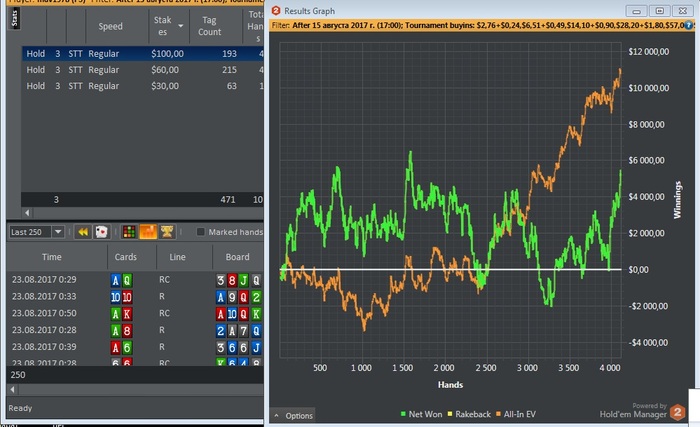The height and width of the screenshot is (427, 700).
Task: Click the hand time 23.08.2017 0:33
Action: click(44, 297)
